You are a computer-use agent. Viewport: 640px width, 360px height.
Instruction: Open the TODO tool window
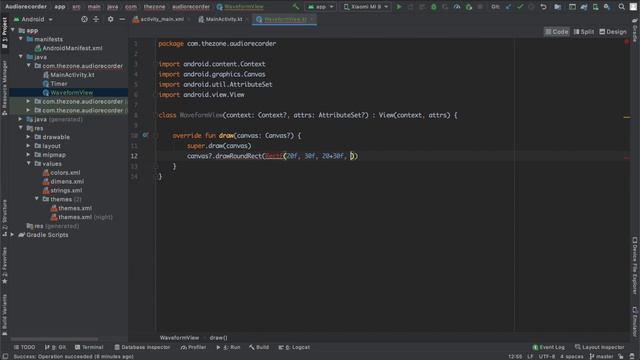(x=24, y=347)
